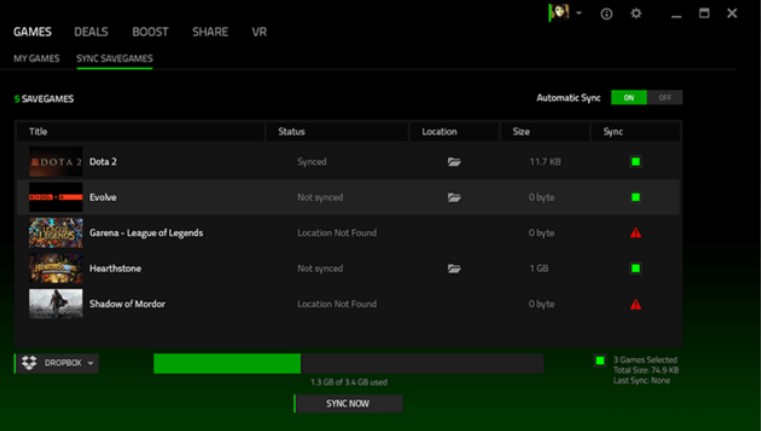Uncheck sync checkbox for Evolve

pyautogui.click(x=635, y=197)
